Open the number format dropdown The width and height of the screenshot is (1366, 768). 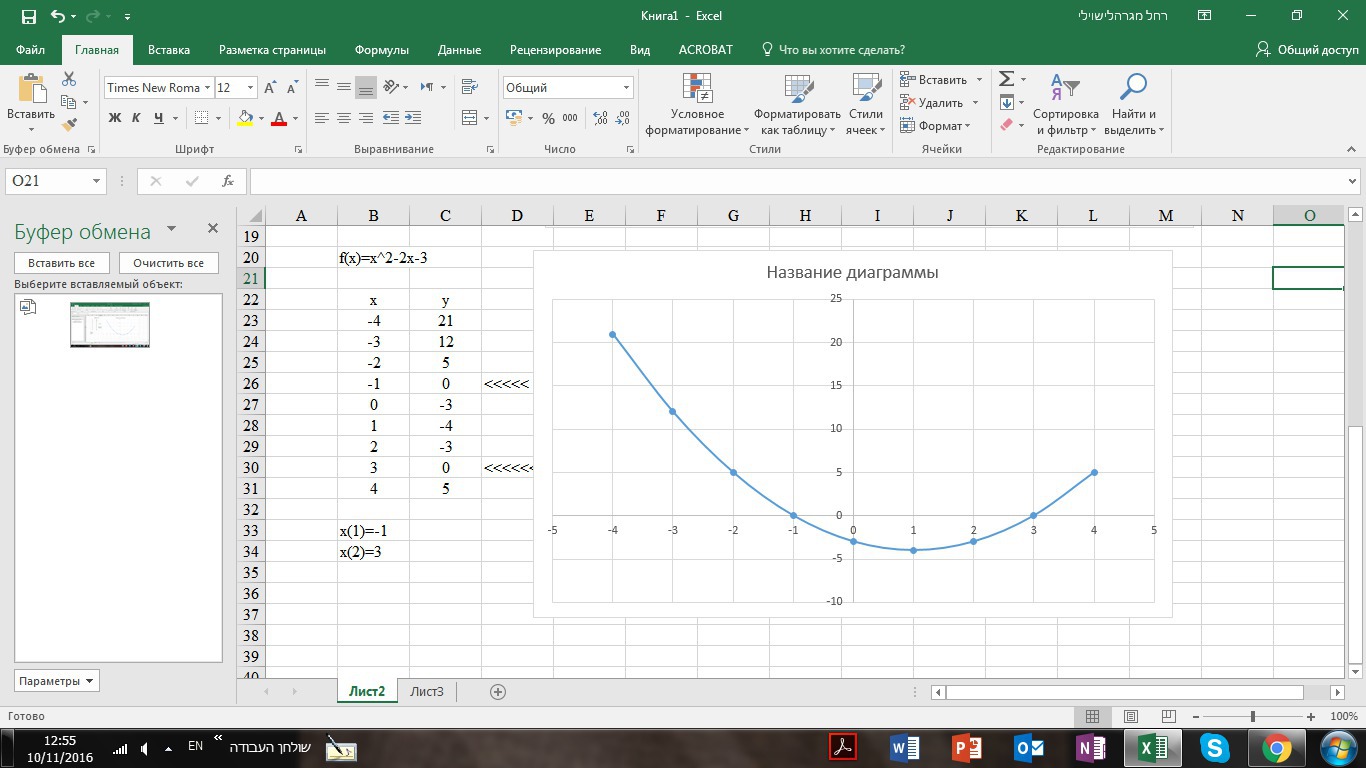pos(626,88)
